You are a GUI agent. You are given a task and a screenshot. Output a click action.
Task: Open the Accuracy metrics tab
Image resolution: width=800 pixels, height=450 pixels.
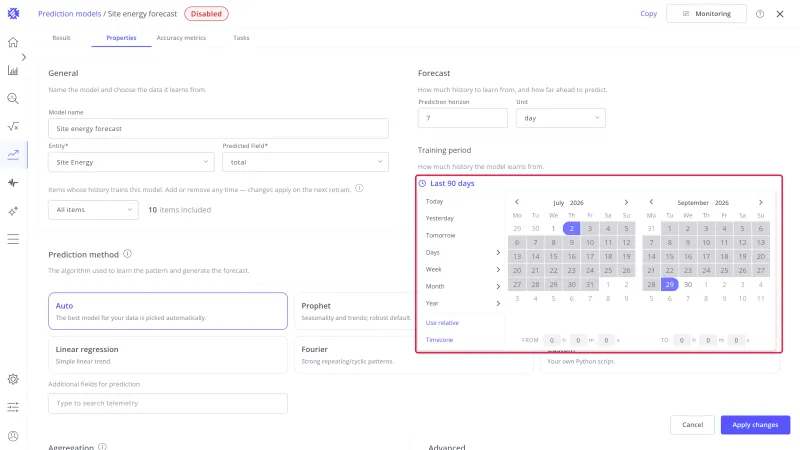click(181, 38)
